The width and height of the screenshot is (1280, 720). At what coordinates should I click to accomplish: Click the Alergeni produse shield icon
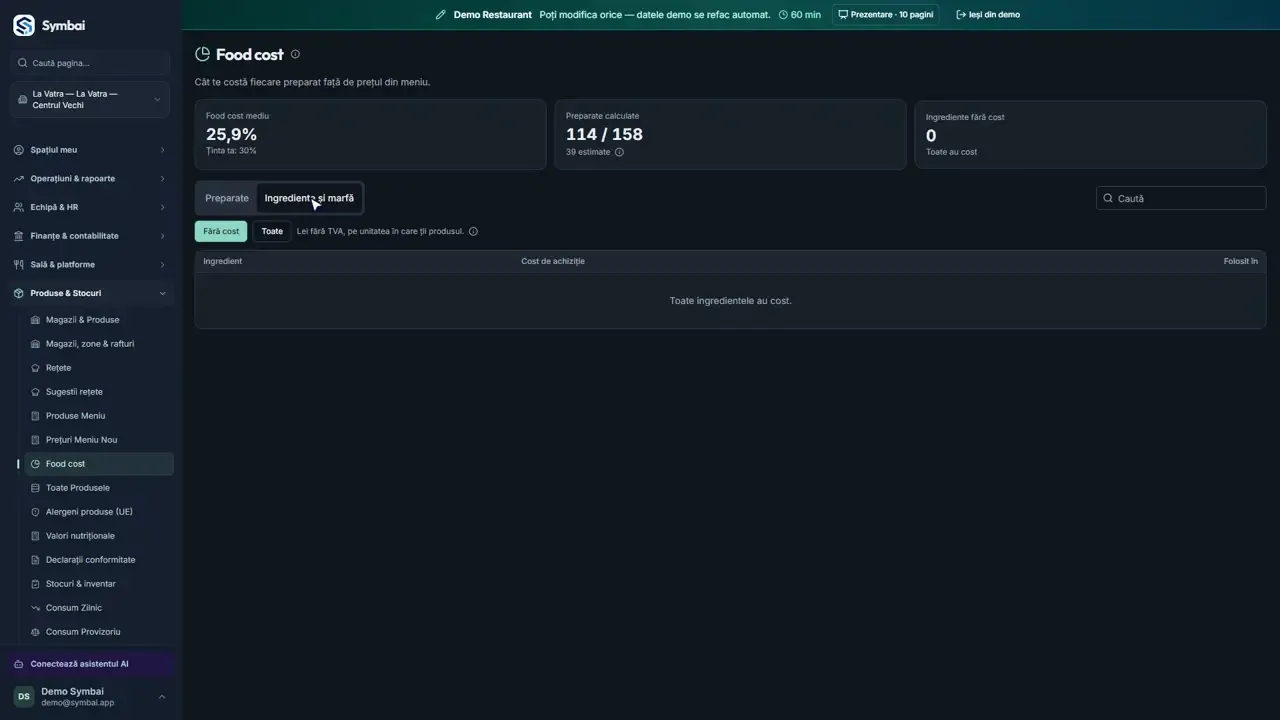(x=36, y=512)
